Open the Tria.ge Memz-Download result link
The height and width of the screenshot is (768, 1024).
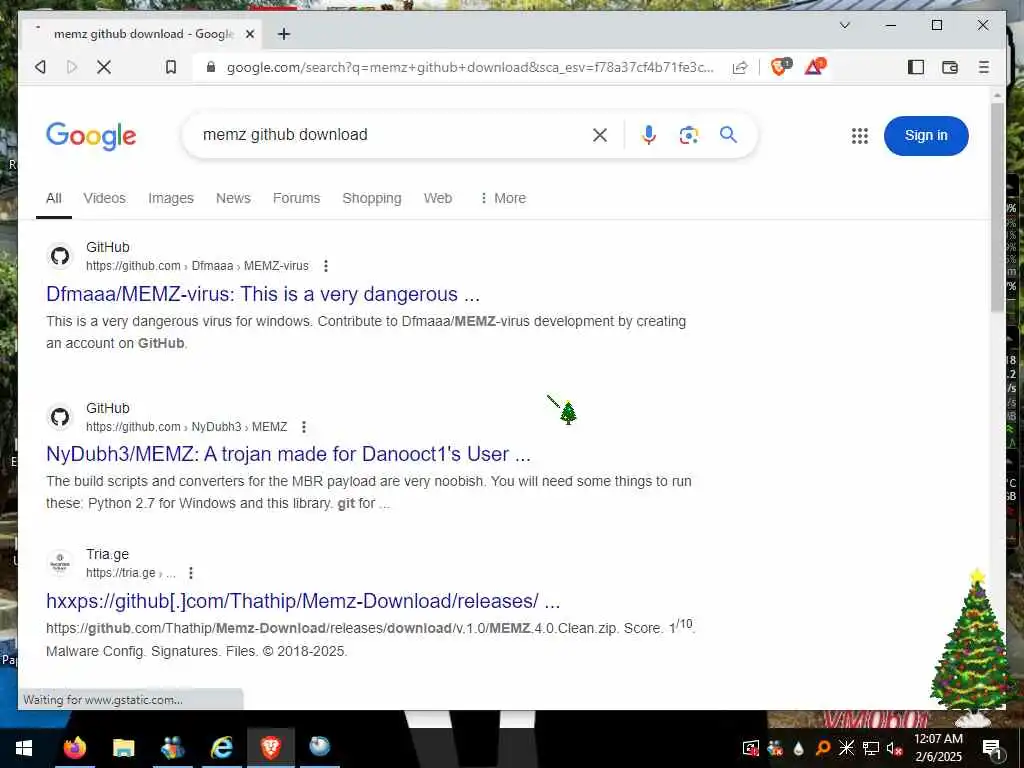coord(303,601)
